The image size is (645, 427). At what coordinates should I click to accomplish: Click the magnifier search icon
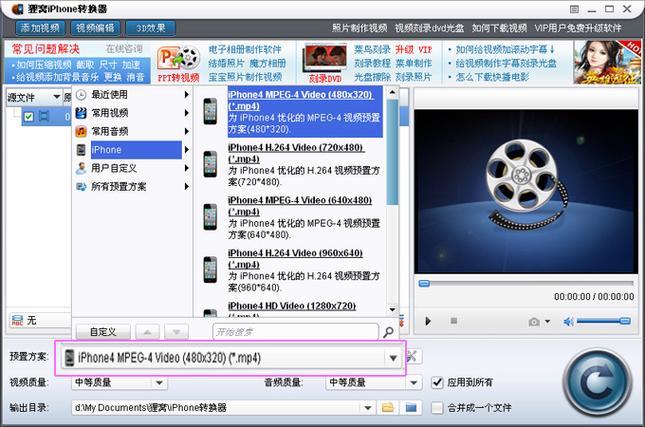pyautogui.click(x=388, y=332)
